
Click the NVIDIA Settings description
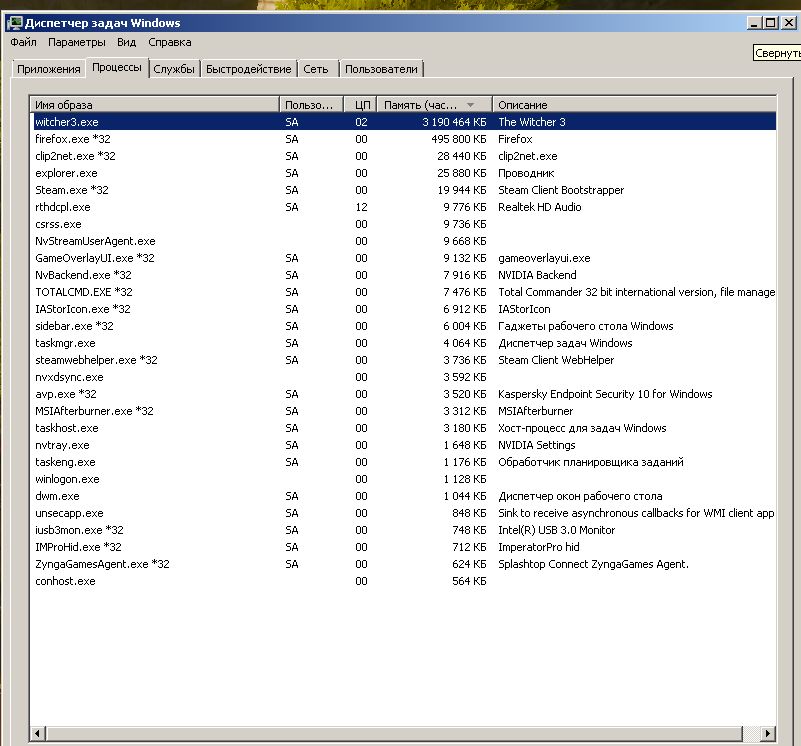coord(536,445)
